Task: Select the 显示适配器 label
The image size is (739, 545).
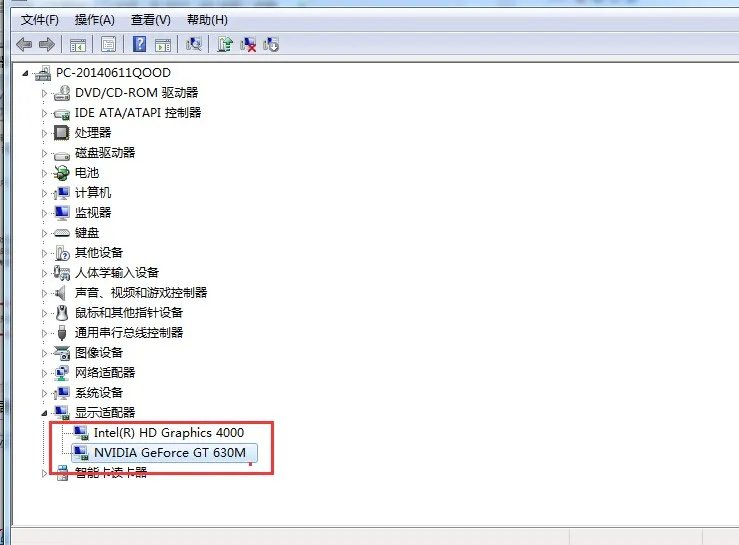Action: pos(105,413)
